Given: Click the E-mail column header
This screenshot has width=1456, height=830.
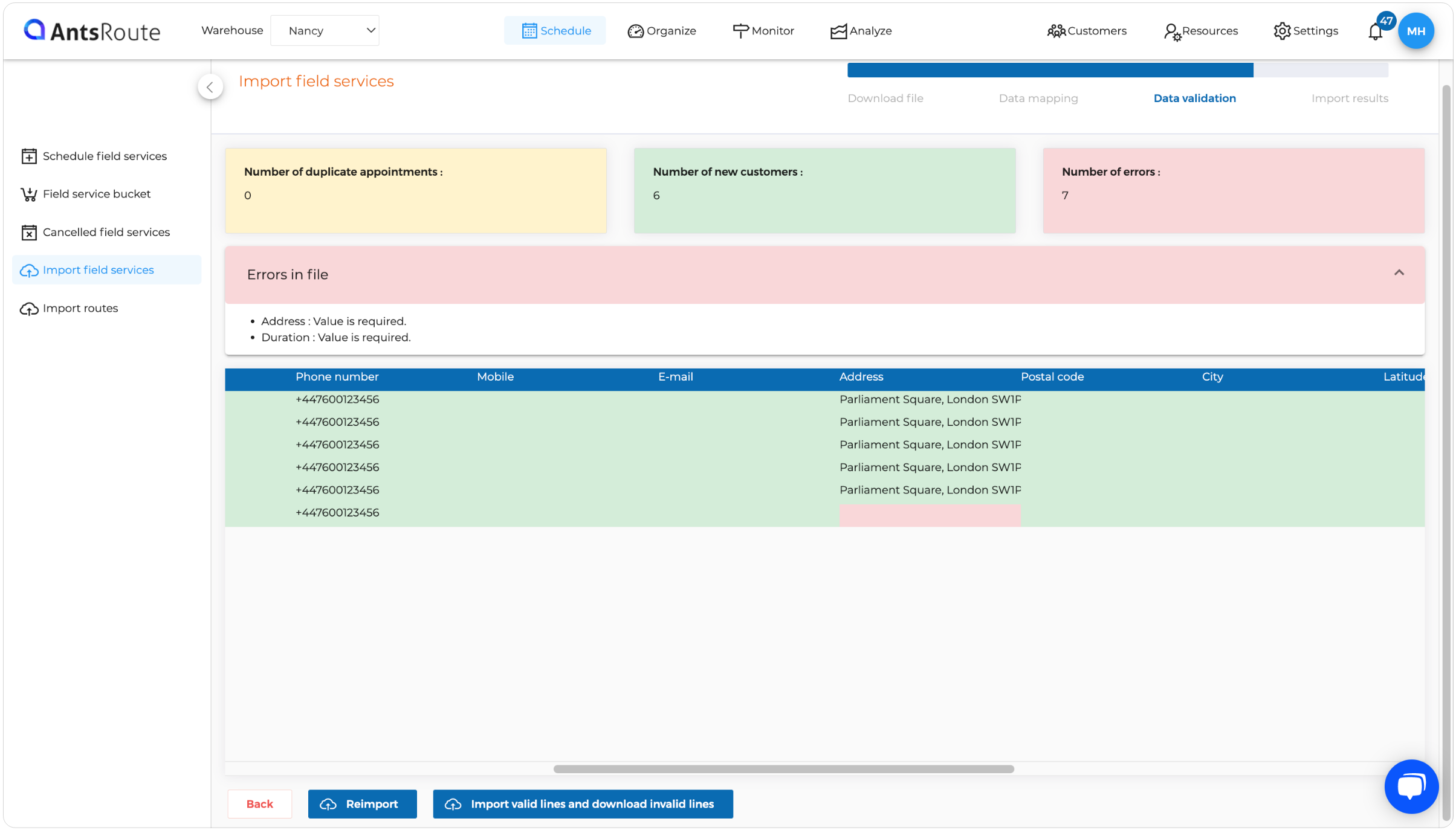Looking at the screenshot, I should [x=675, y=377].
